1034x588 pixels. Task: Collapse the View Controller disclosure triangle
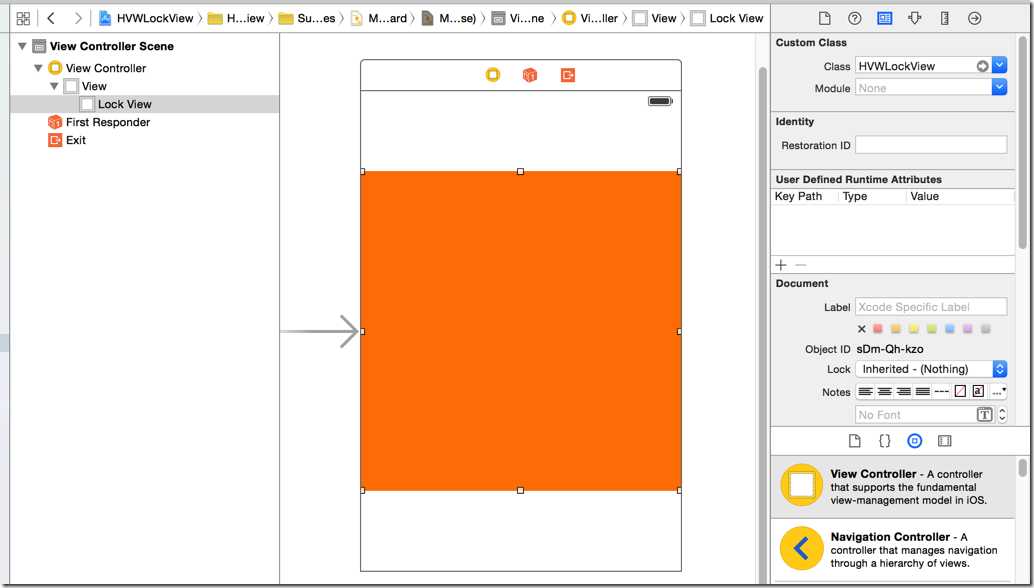[38, 68]
